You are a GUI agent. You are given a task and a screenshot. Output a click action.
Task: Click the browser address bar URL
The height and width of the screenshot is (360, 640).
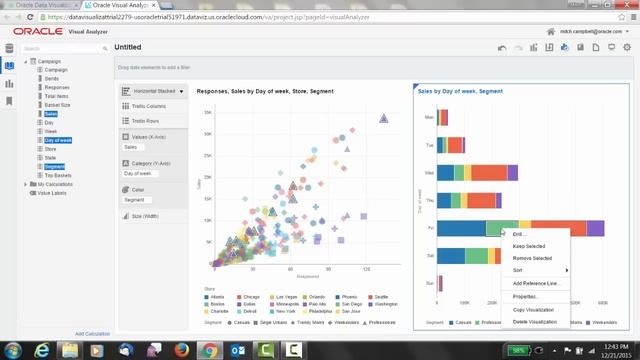tap(208, 17)
